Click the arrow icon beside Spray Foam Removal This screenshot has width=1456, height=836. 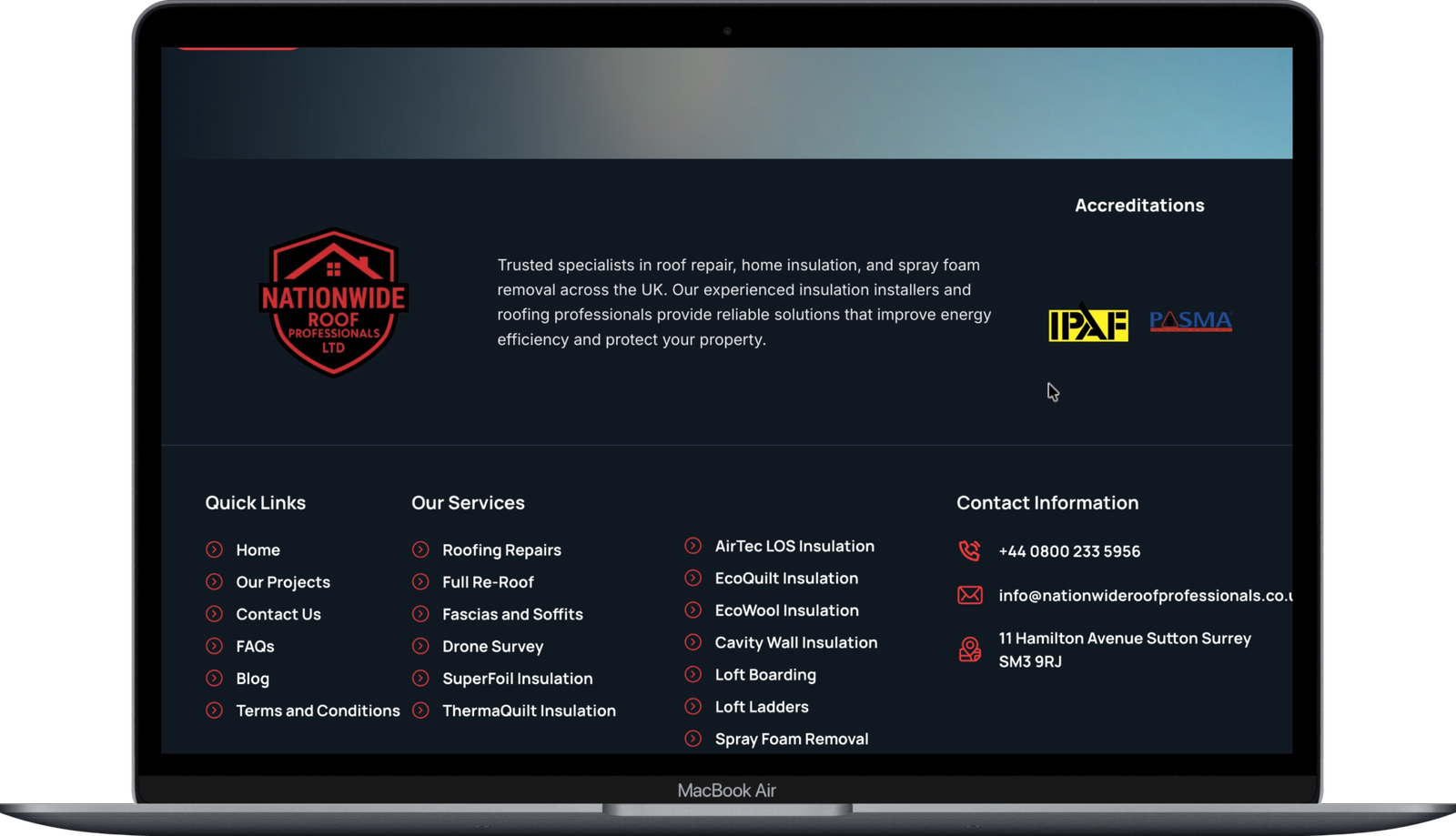pyautogui.click(x=693, y=739)
